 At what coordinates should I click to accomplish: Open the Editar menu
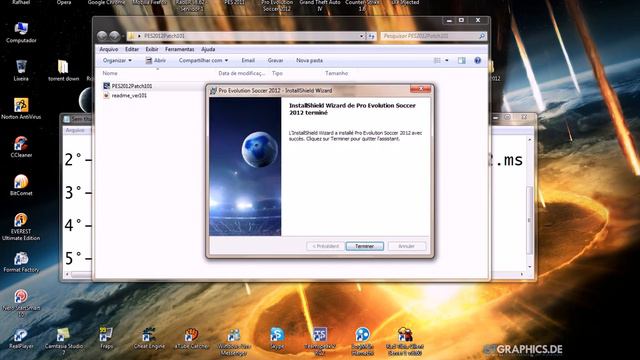tap(132, 49)
